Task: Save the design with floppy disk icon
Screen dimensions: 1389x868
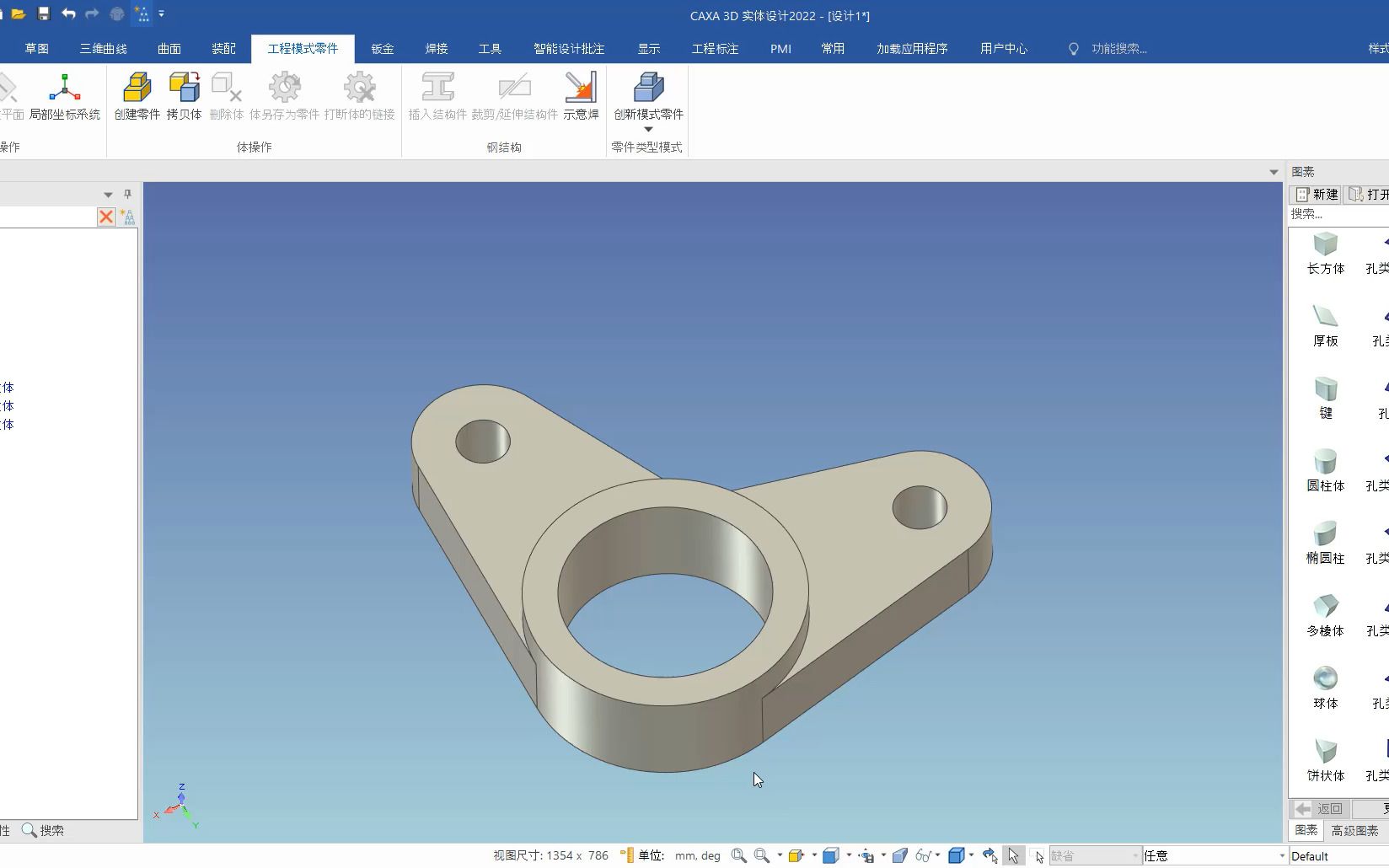Action: tap(44, 13)
